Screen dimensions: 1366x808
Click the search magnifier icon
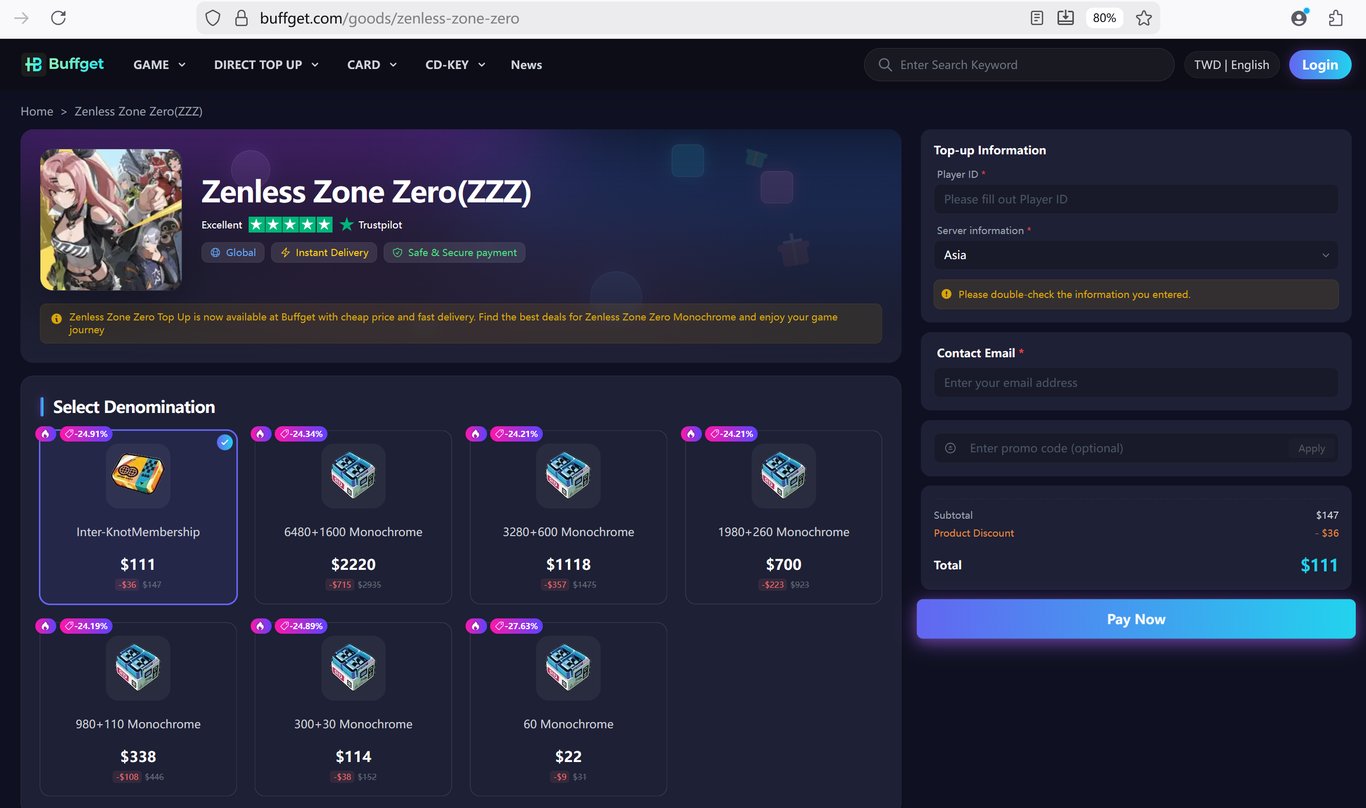pos(885,65)
